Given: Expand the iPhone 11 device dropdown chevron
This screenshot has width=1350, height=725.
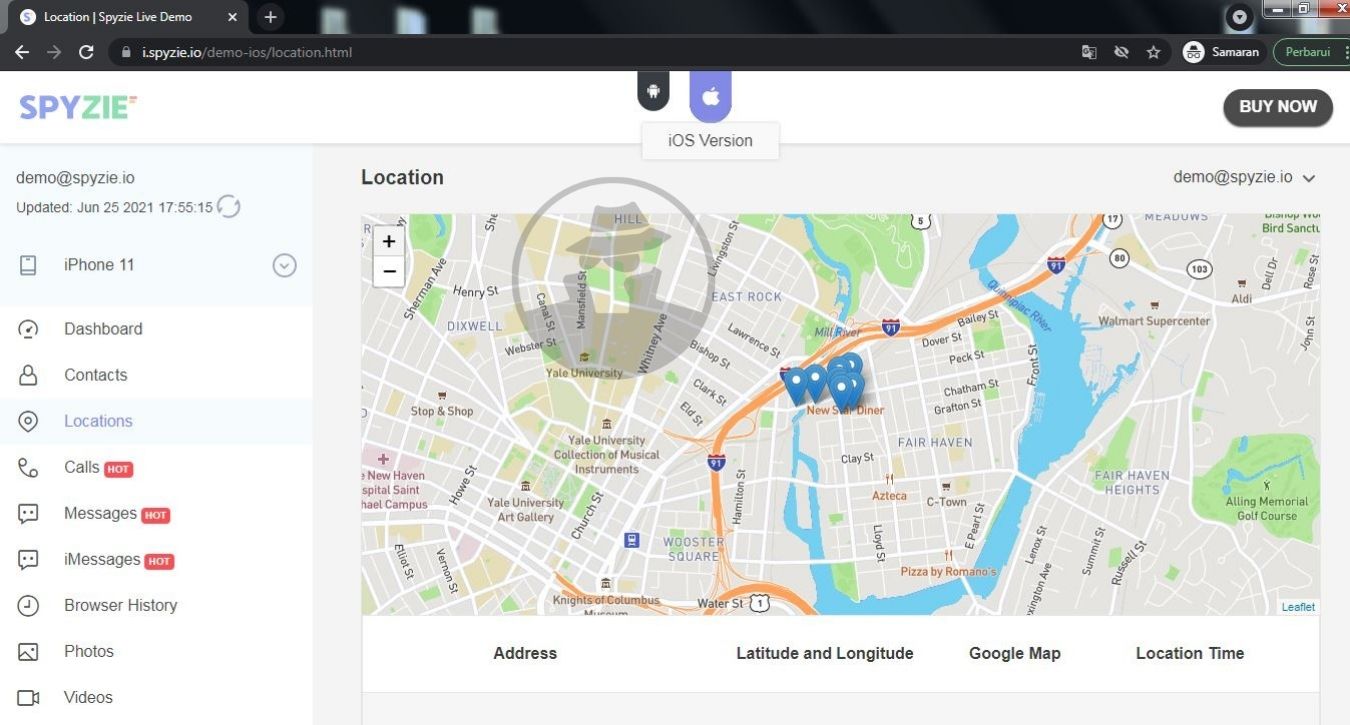Looking at the screenshot, I should pos(285,265).
